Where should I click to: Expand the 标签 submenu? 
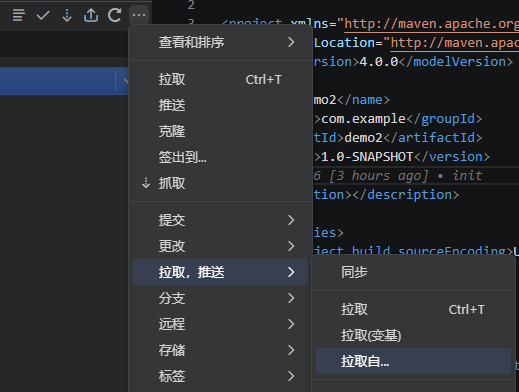click(x=220, y=376)
